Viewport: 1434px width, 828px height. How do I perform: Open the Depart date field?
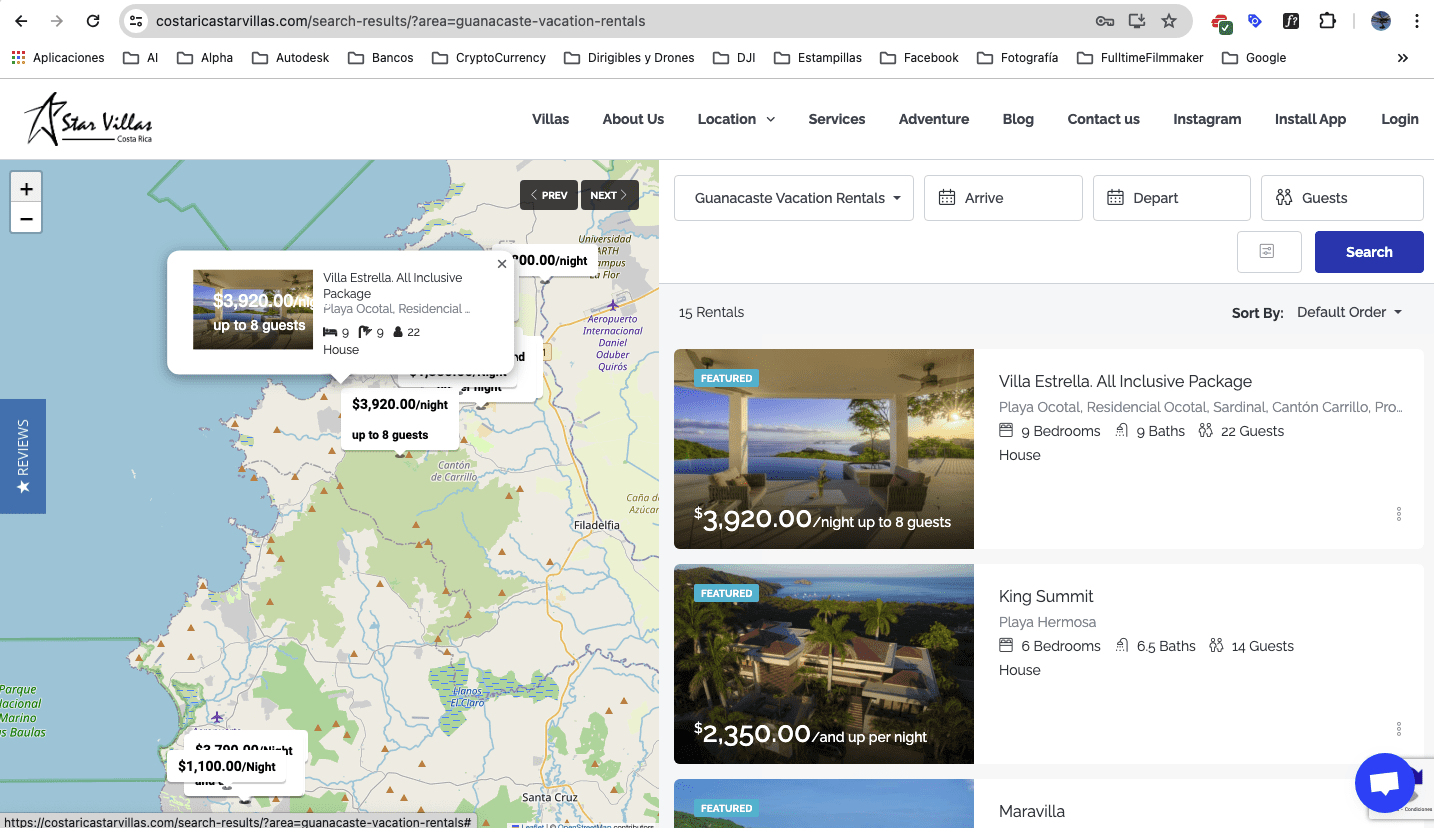[1172, 198]
